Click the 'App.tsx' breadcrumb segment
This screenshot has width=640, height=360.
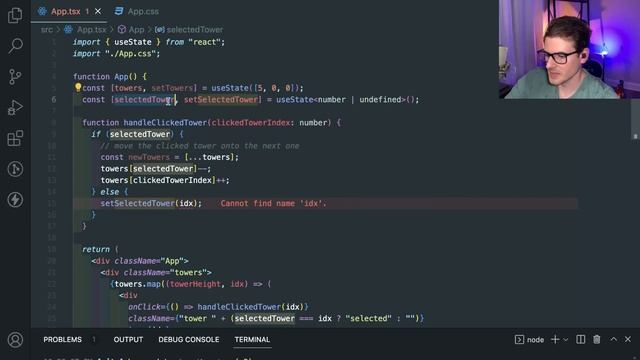point(91,30)
